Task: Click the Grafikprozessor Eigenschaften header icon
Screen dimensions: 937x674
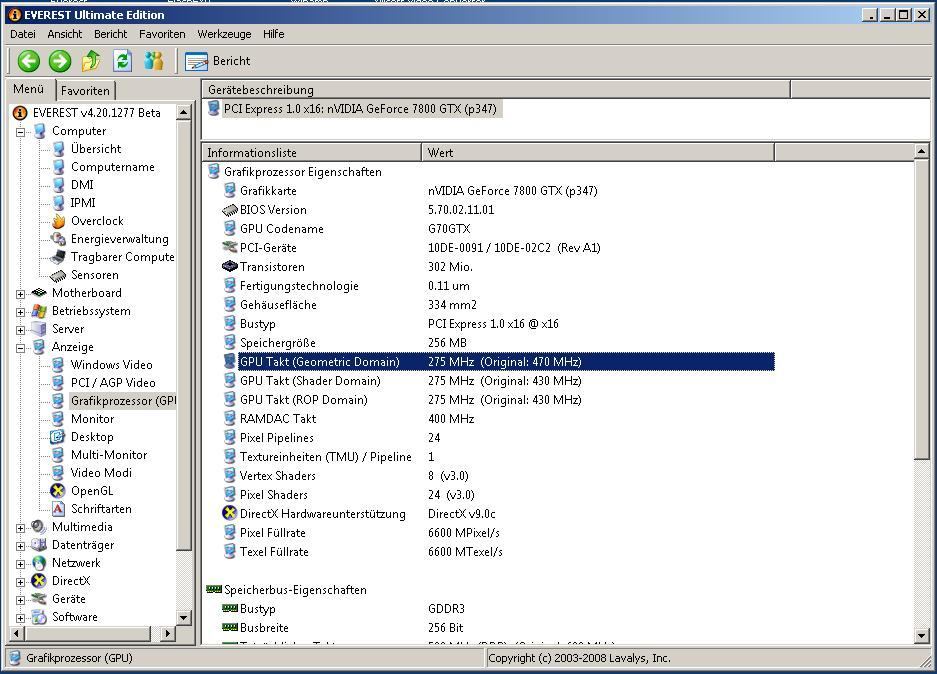Action: pos(214,171)
